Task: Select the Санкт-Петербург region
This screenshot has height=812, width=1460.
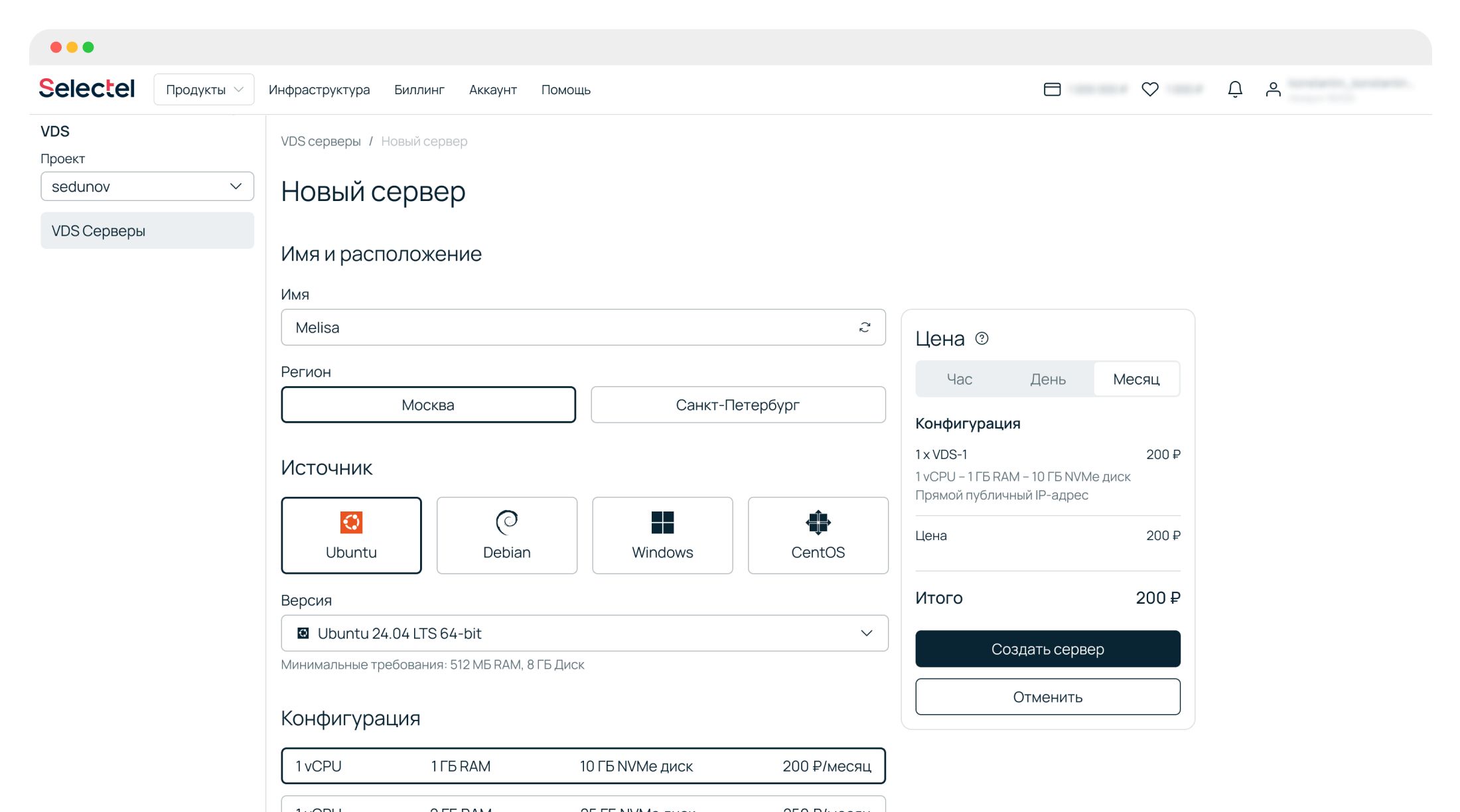Action: pyautogui.click(x=737, y=405)
